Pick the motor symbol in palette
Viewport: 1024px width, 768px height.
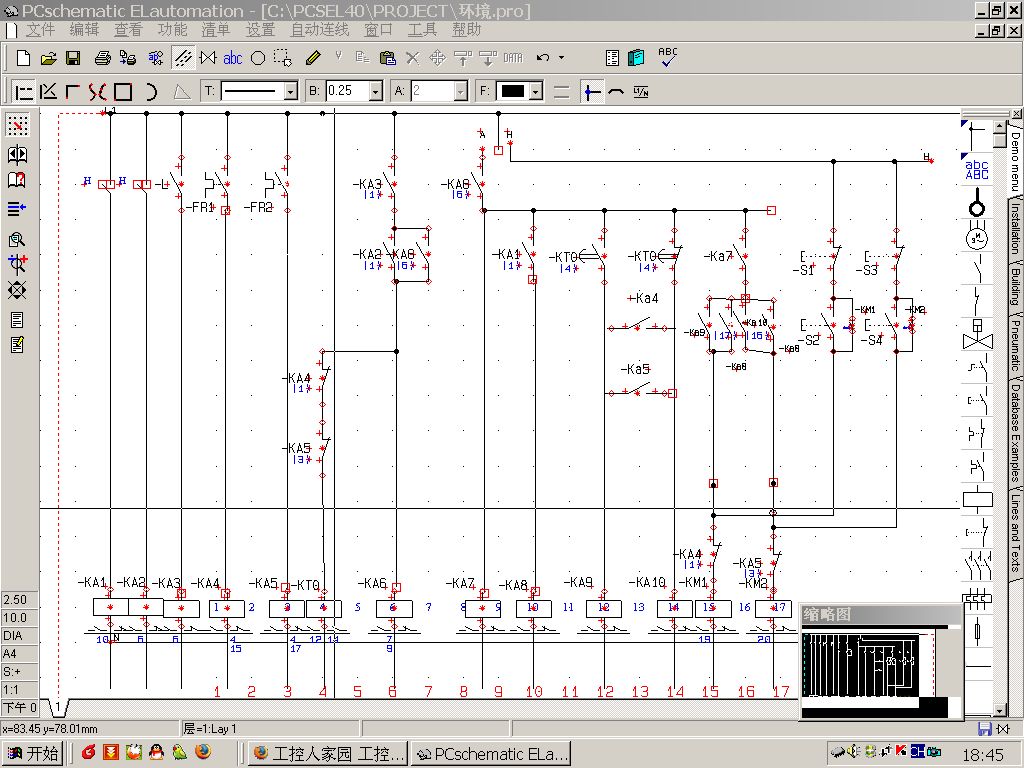click(976, 238)
